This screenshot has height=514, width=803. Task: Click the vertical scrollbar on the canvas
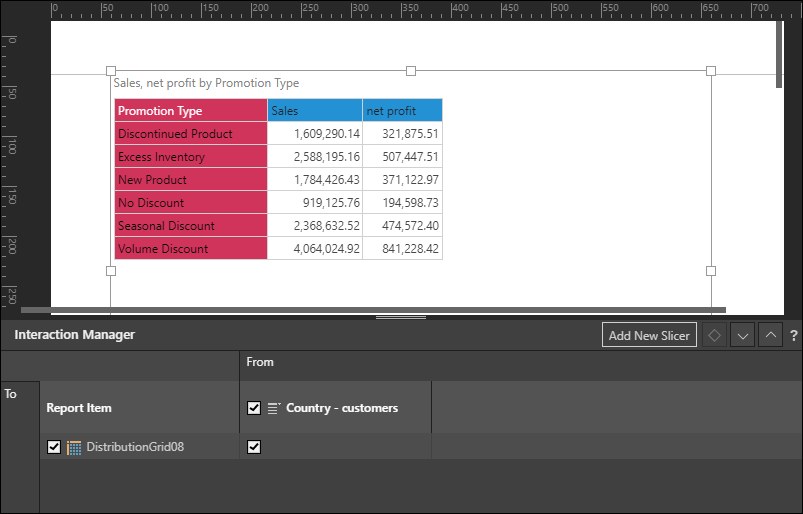[779, 54]
